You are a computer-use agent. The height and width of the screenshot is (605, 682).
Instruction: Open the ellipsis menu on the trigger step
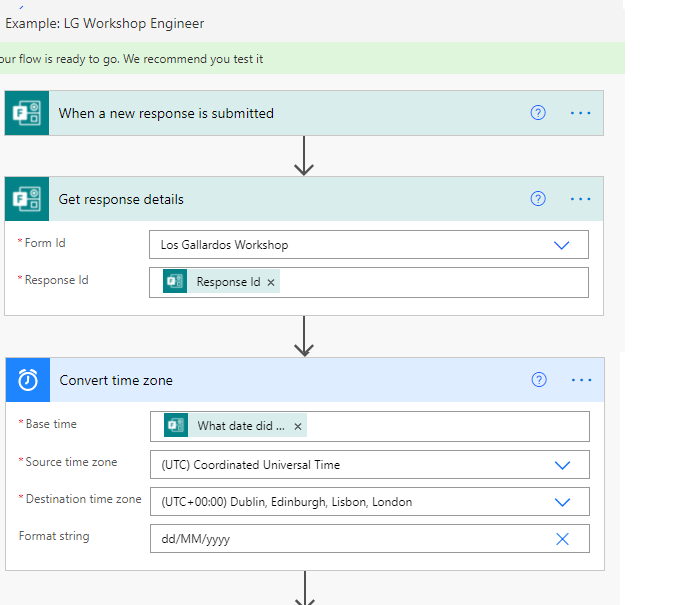click(581, 113)
